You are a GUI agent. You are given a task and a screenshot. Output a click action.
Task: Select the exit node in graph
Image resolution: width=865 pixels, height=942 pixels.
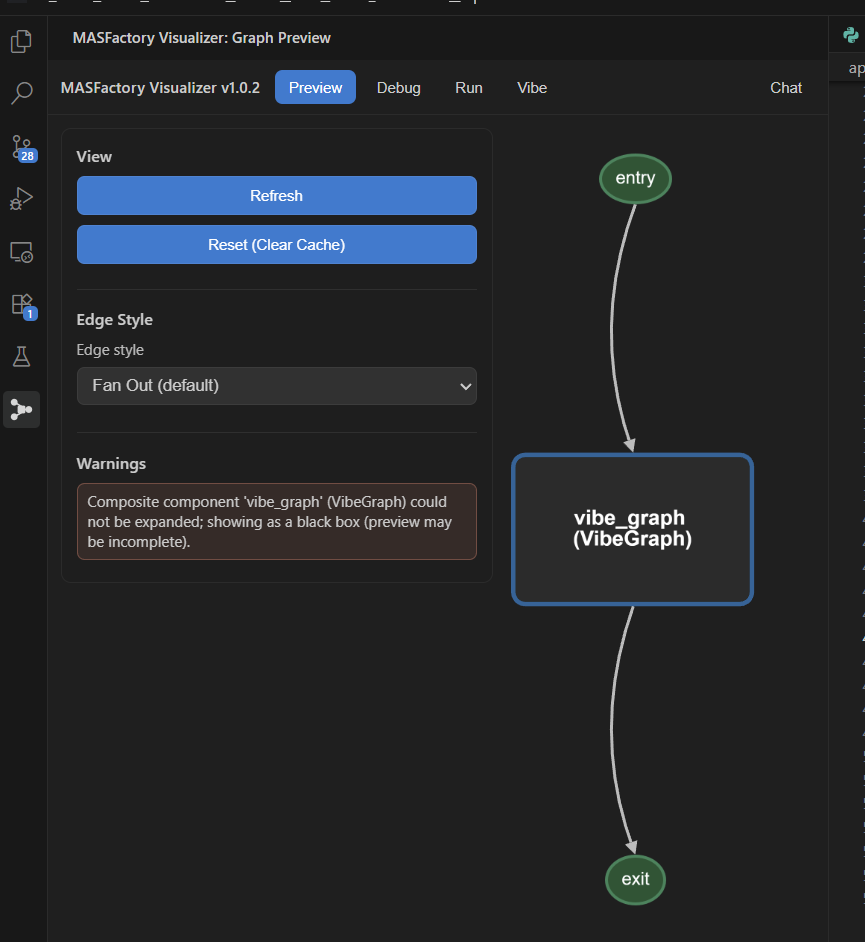(x=635, y=880)
